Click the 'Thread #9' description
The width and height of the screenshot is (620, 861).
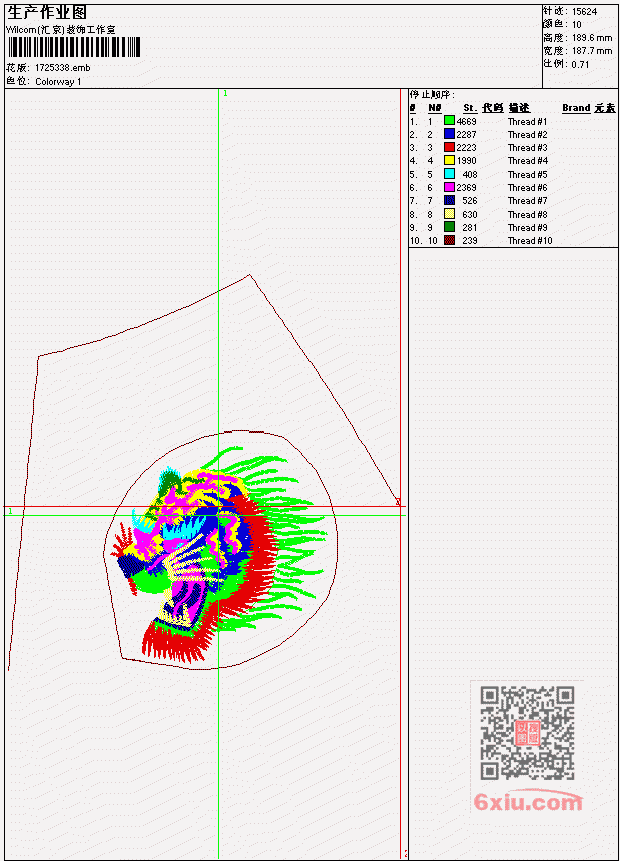527,228
